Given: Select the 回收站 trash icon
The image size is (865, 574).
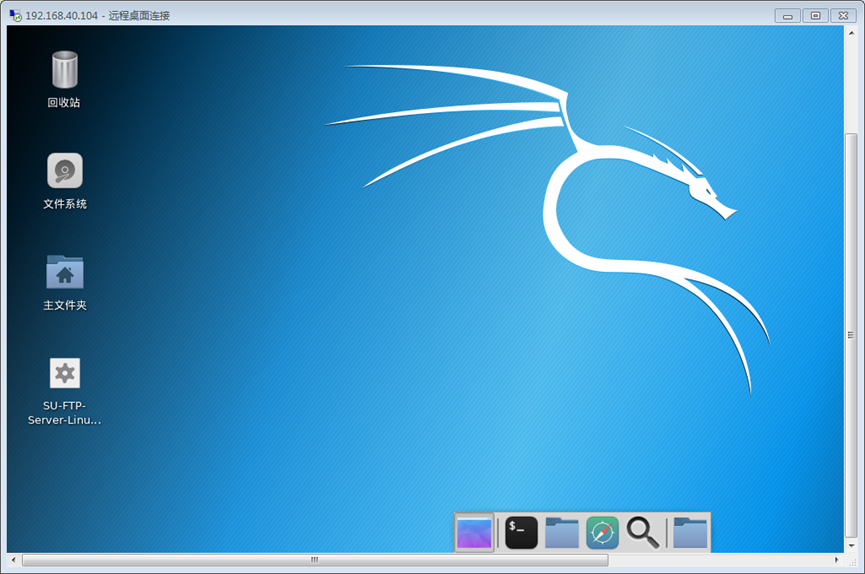Looking at the screenshot, I should [x=65, y=70].
